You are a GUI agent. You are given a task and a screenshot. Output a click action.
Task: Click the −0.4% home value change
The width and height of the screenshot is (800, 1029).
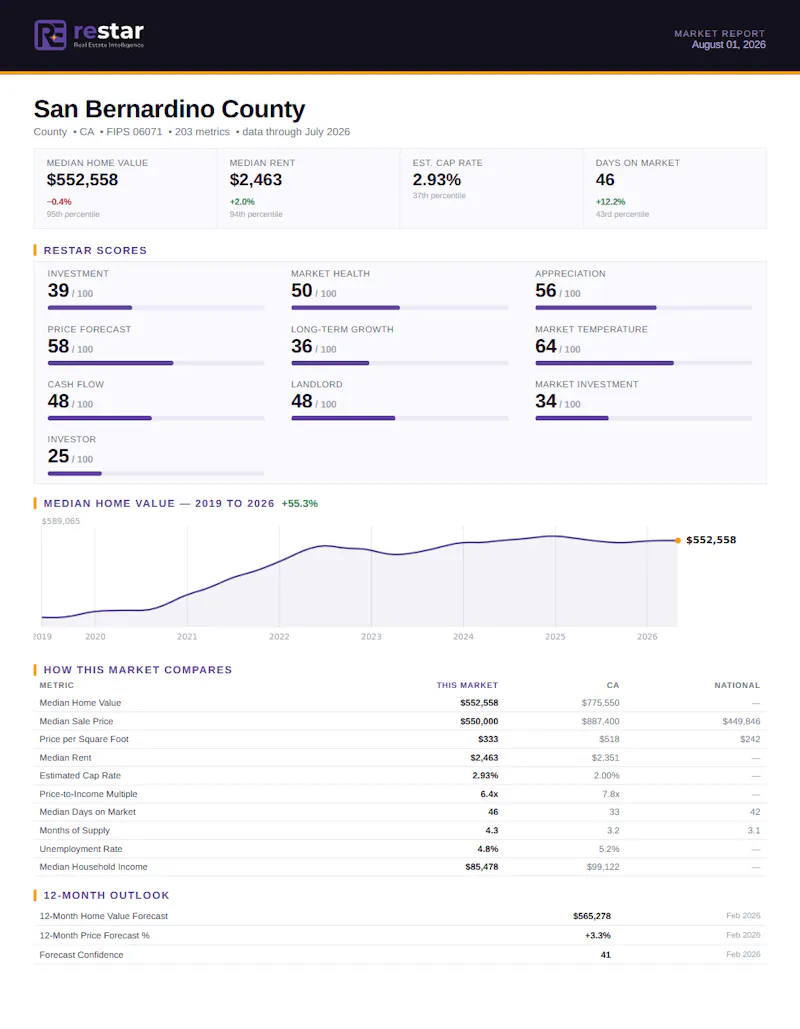59,201
